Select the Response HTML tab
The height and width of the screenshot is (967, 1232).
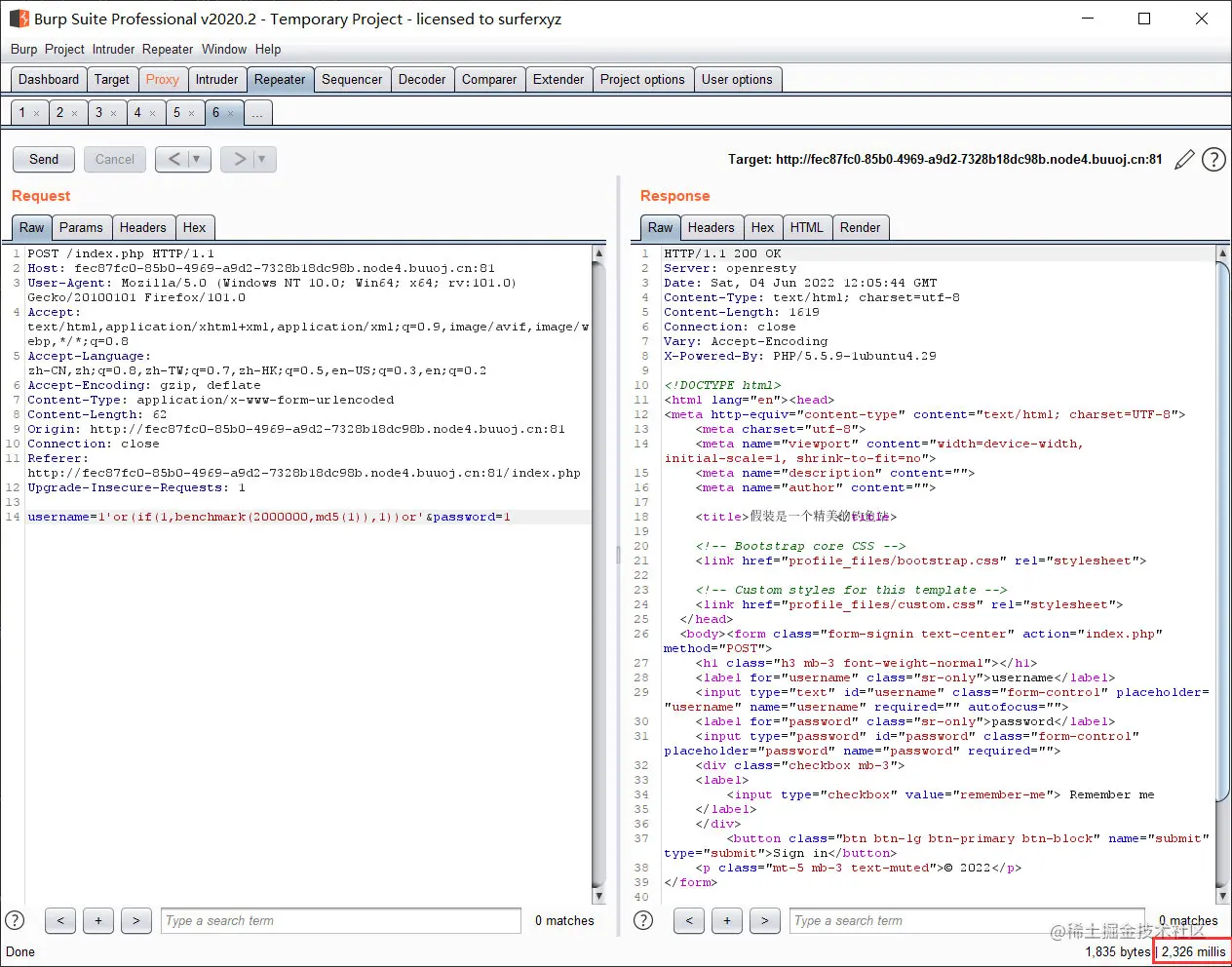pos(806,227)
